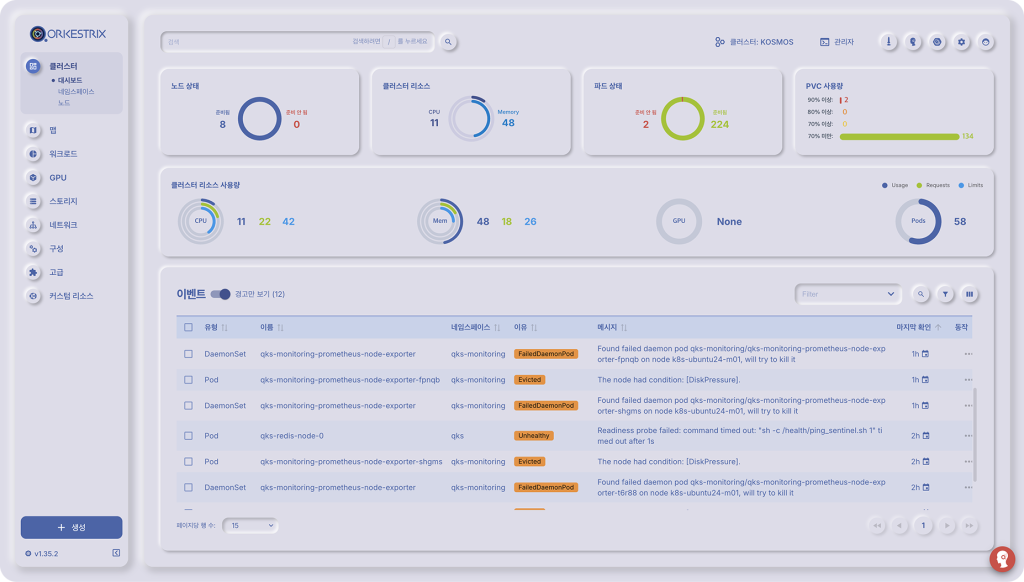Open the GPU sidebar icon
The width and height of the screenshot is (1024, 582).
[33, 177]
